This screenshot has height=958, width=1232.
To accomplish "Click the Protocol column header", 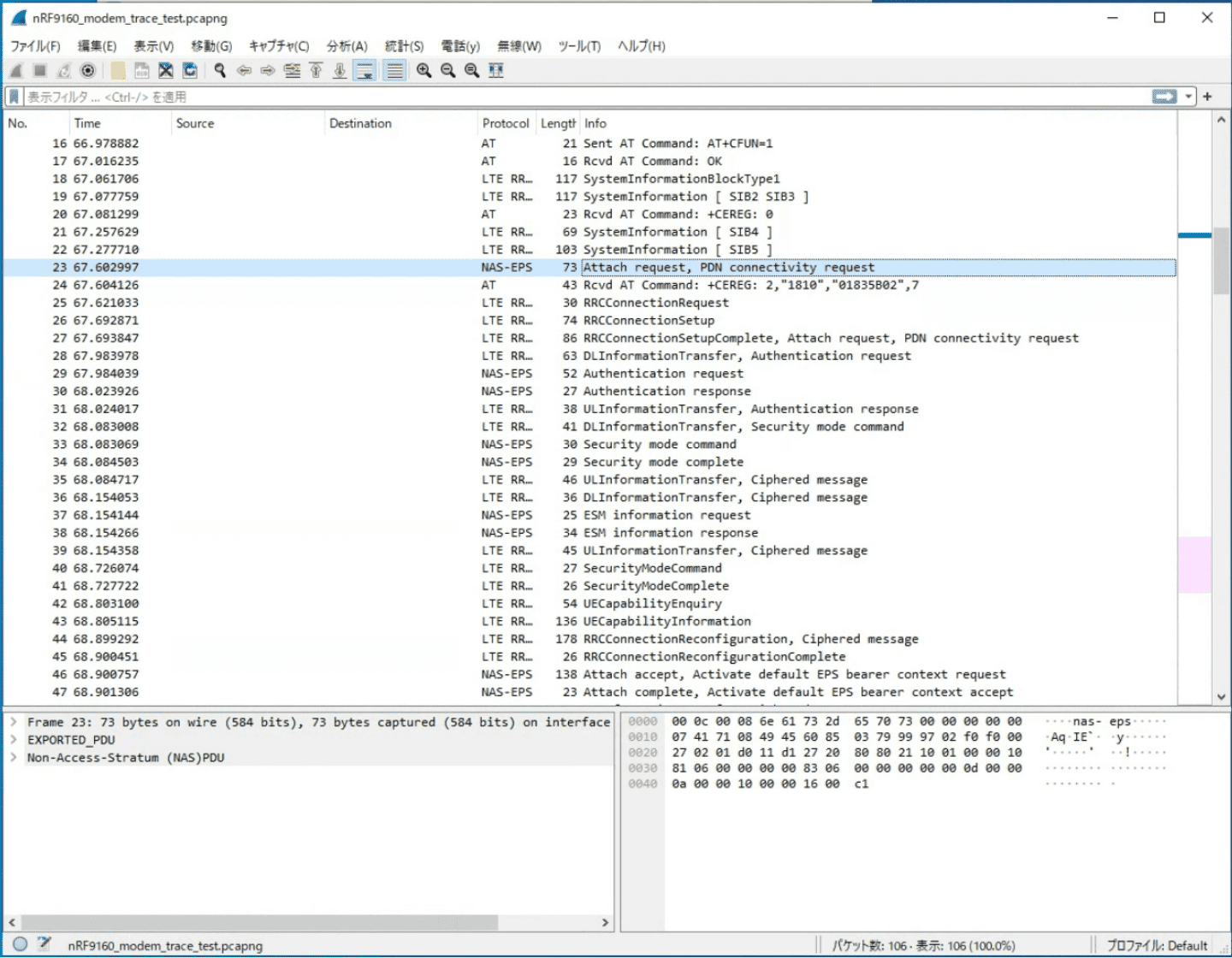I will click(505, 123).
